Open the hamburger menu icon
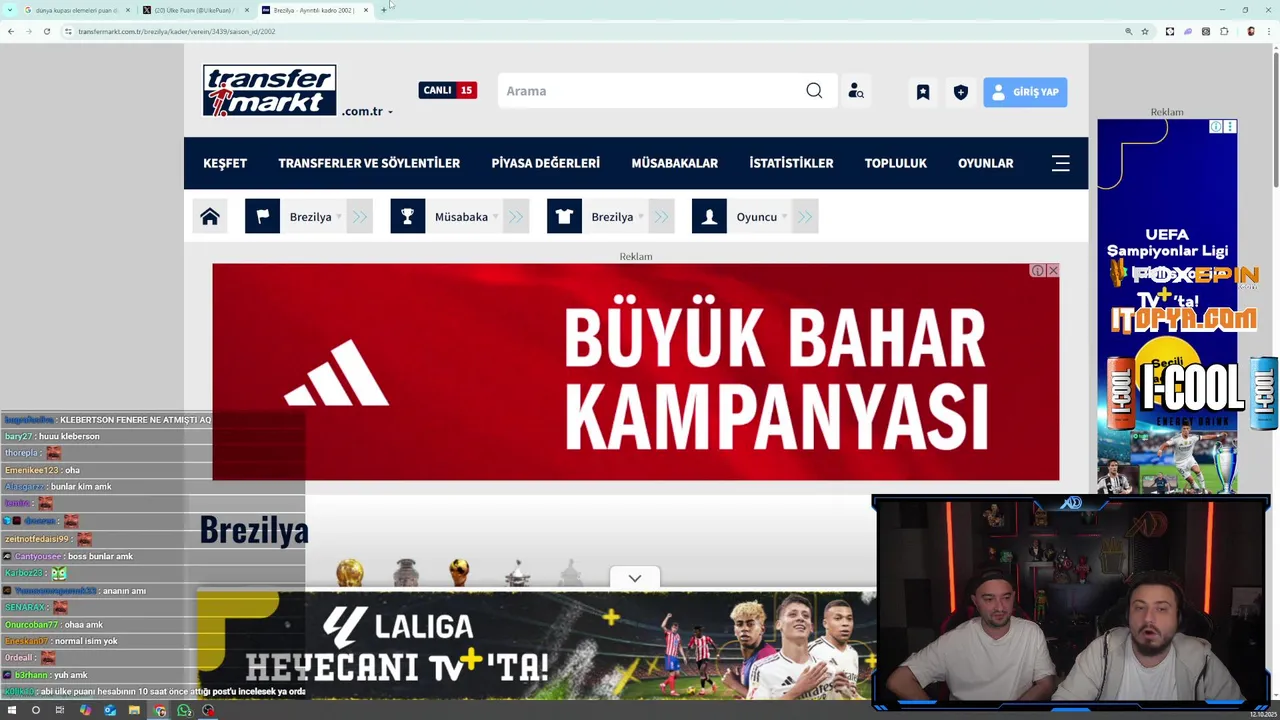Viewport: 1280px width, 720px height. tap(1061, 163)
